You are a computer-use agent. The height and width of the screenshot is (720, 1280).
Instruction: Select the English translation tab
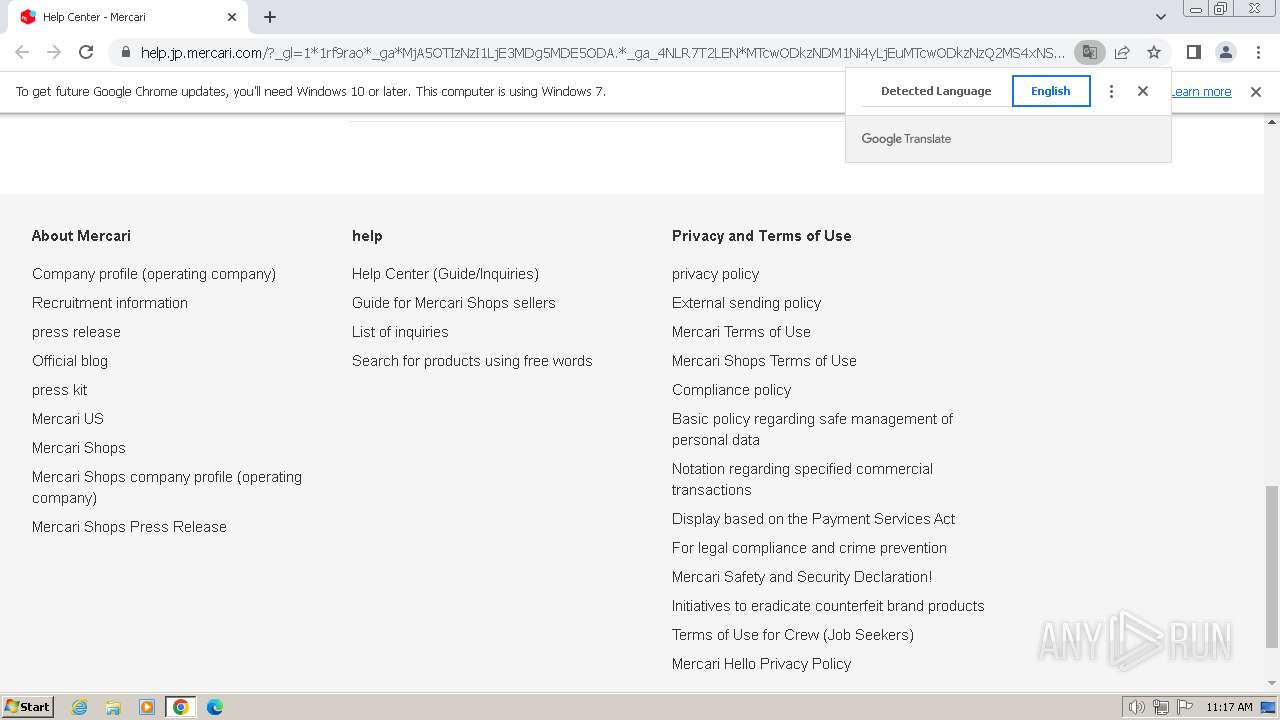(x=1050, y=91)
